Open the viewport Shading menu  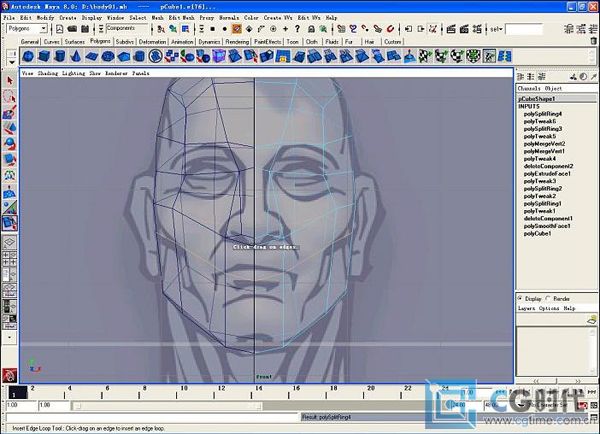[x=48, y=73]
